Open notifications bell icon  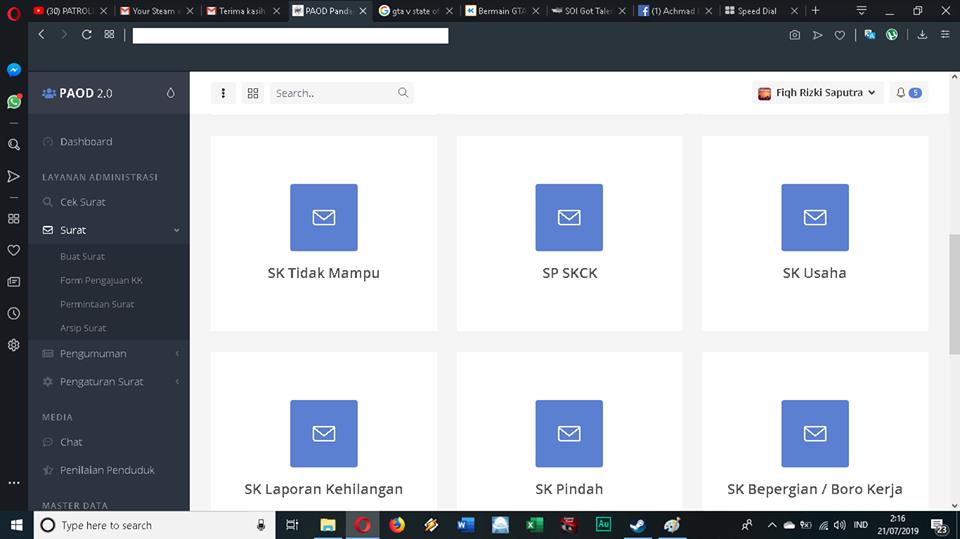pyautogui.click(x=901, y=92)
